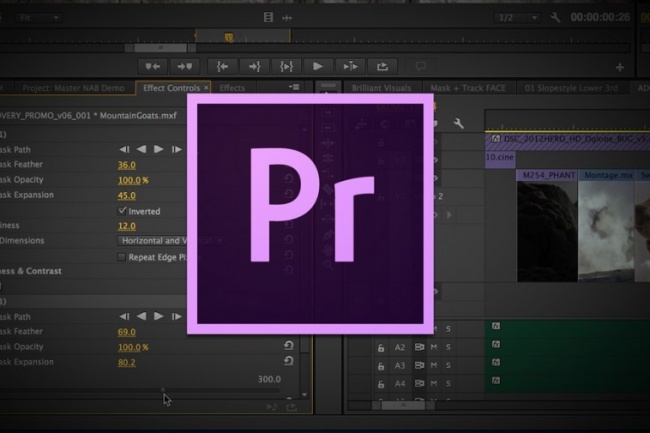The width and height of the screenshot is (650, 433).
Task: Select the Effect Controls tab
Action: point(171,88)
